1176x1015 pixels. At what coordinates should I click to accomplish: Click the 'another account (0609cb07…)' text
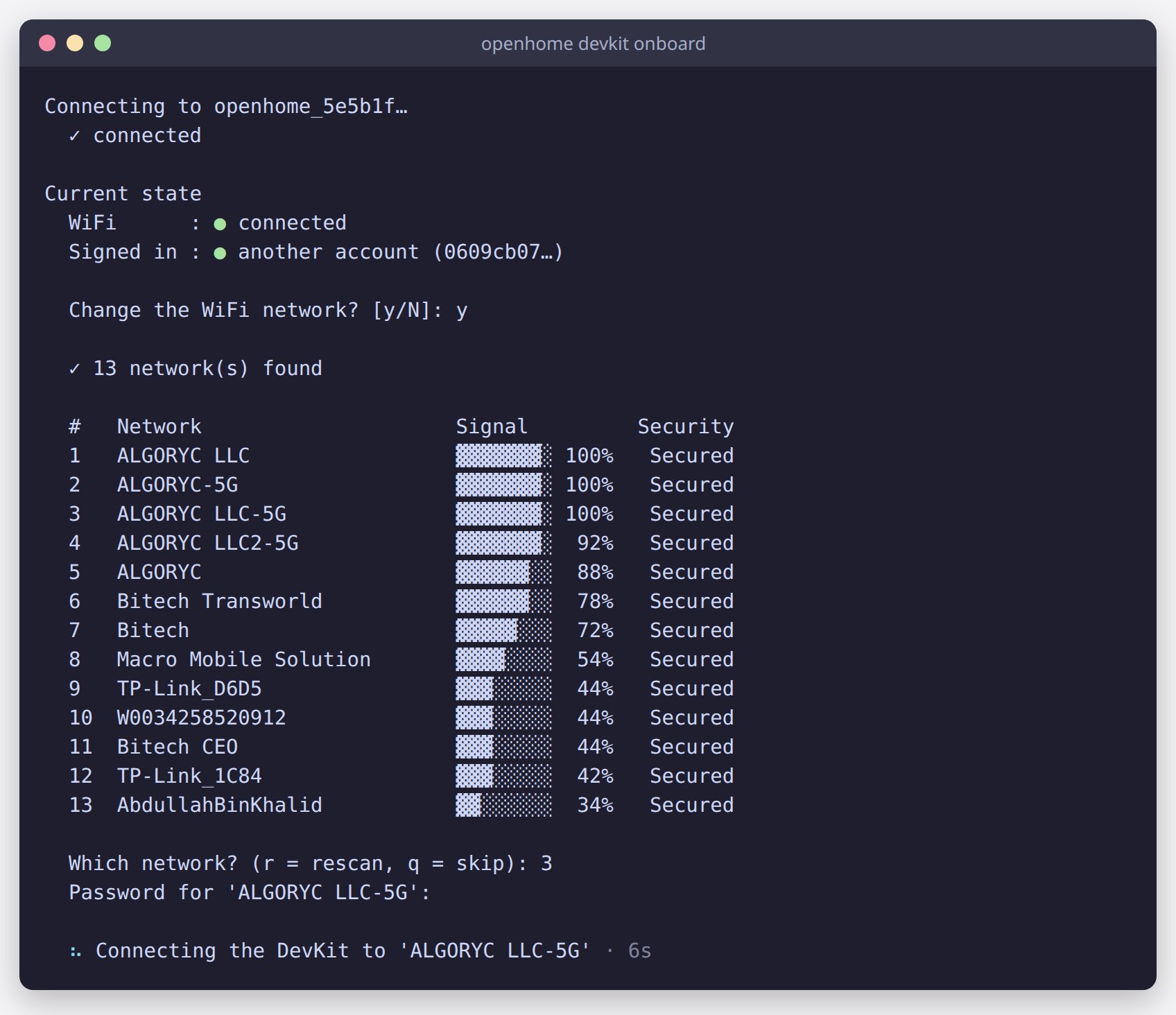(401, 252)
